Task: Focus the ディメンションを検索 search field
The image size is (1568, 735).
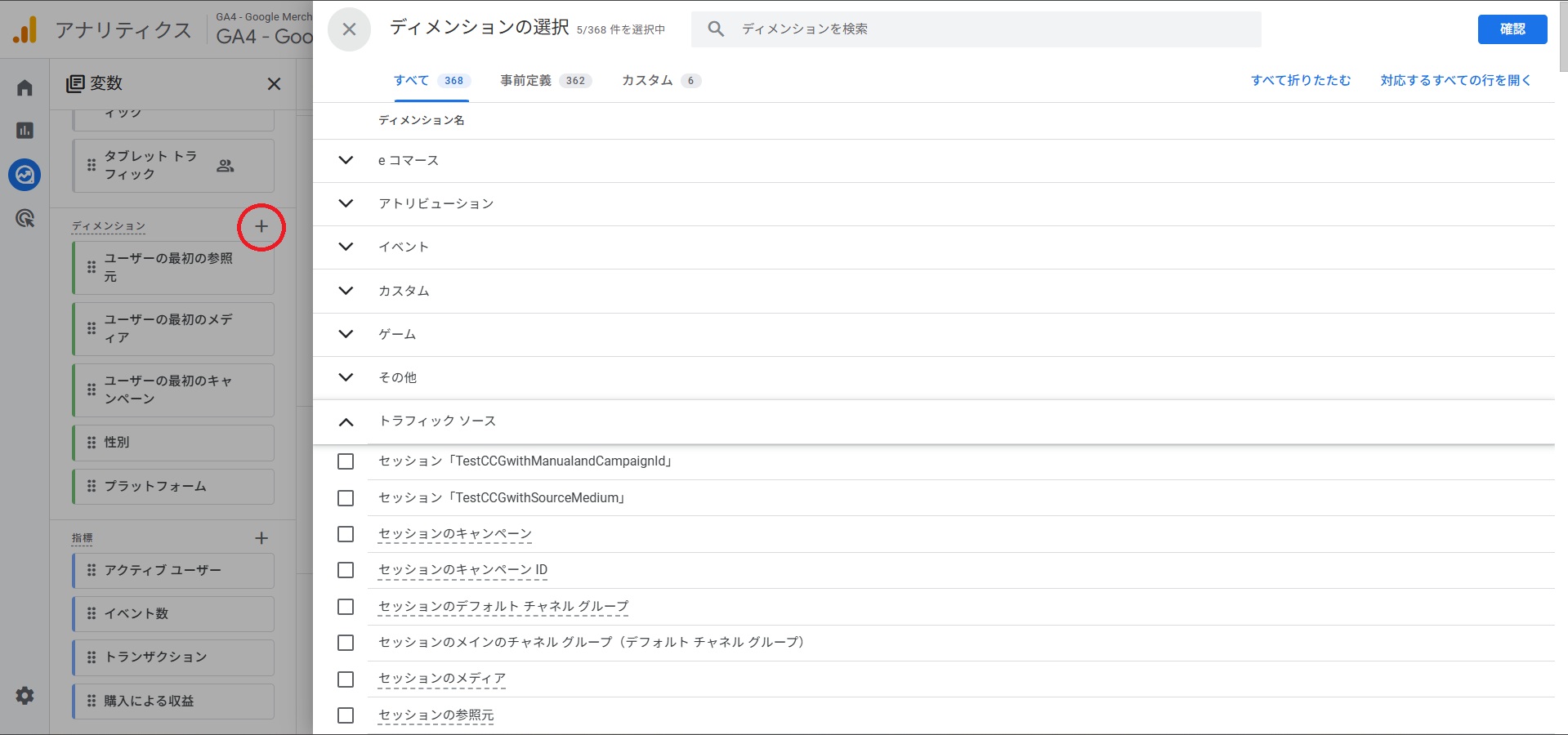Action: [976, 29]
